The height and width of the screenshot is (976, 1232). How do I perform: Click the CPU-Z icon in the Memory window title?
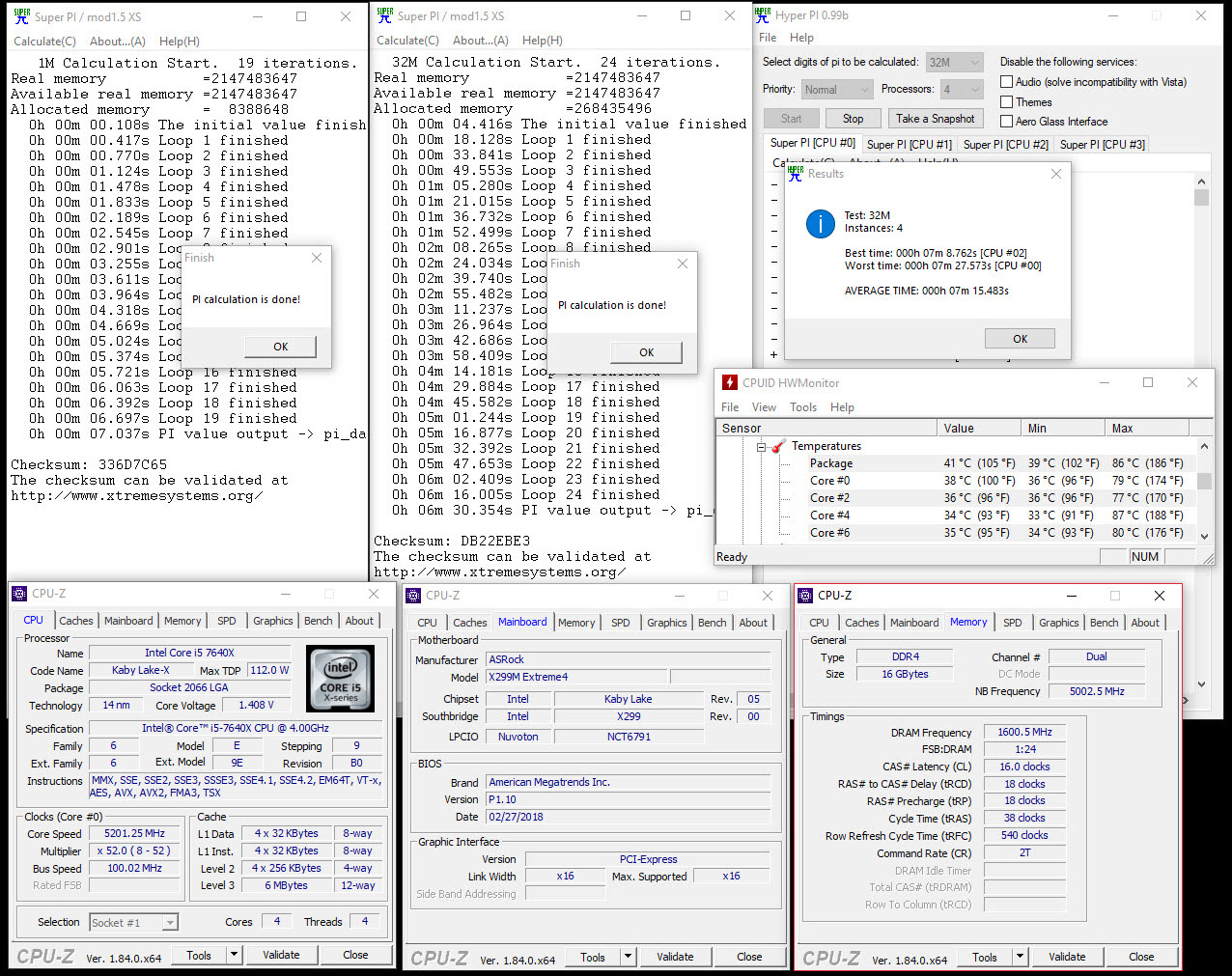[805, 596]
